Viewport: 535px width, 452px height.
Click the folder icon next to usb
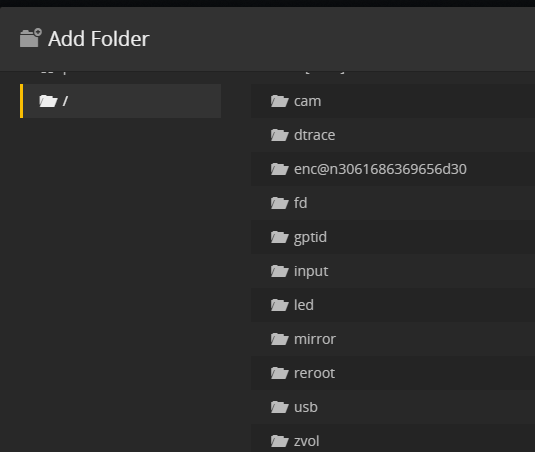[x=280, y=407]
